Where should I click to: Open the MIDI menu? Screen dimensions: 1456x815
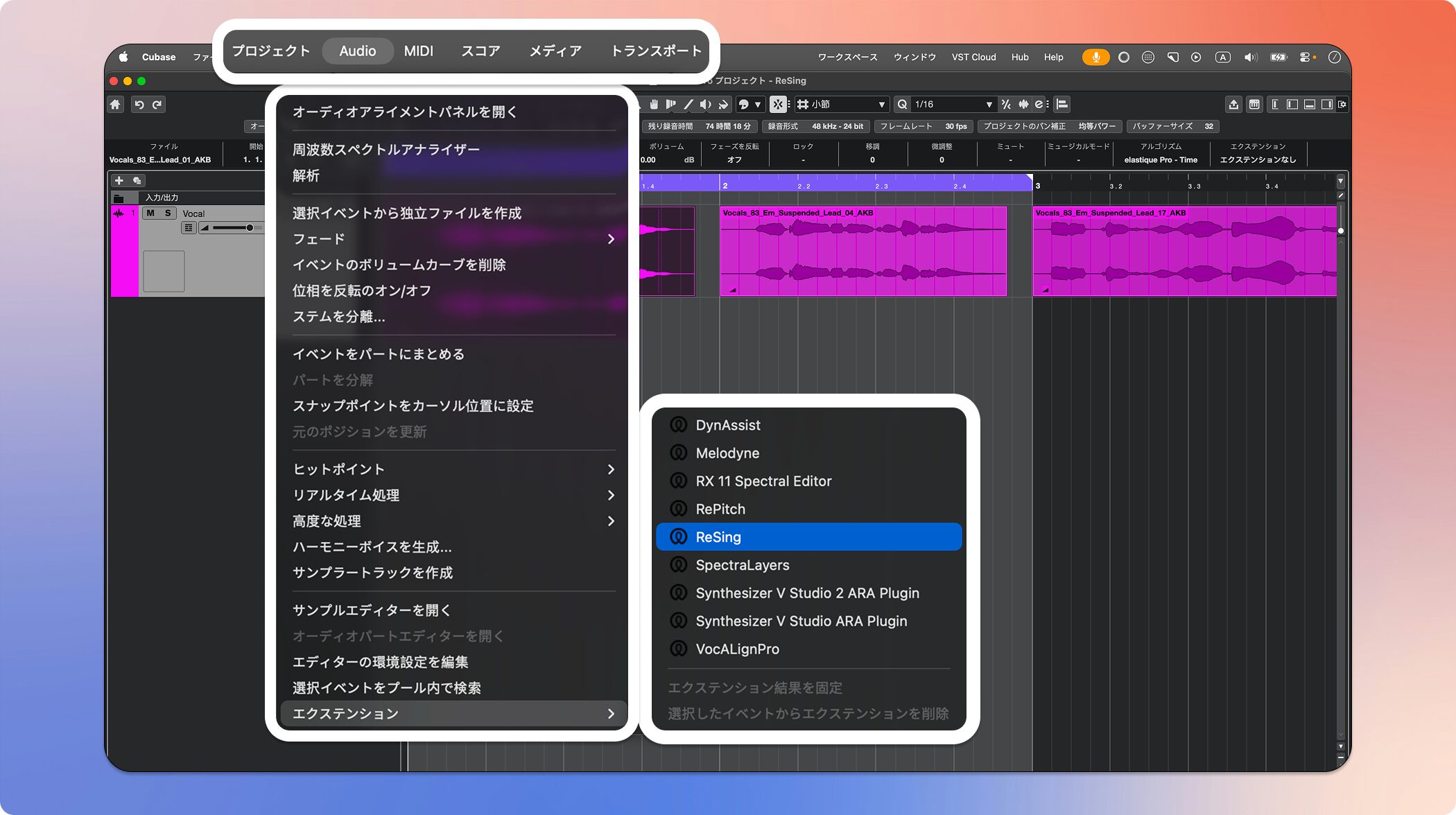click(x=418, y=51)
